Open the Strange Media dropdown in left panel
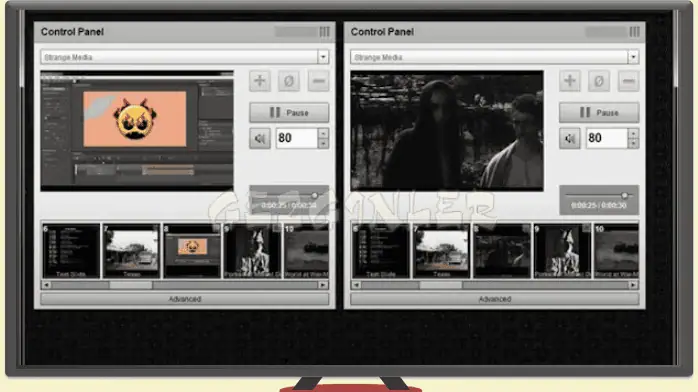The image size is (698, 392). click(323, 57)
